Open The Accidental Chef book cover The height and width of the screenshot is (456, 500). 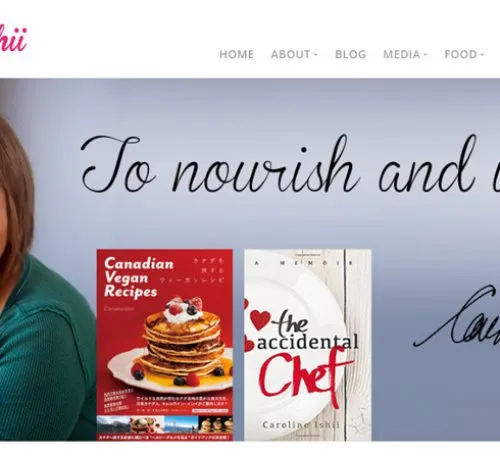click(308, 345)
